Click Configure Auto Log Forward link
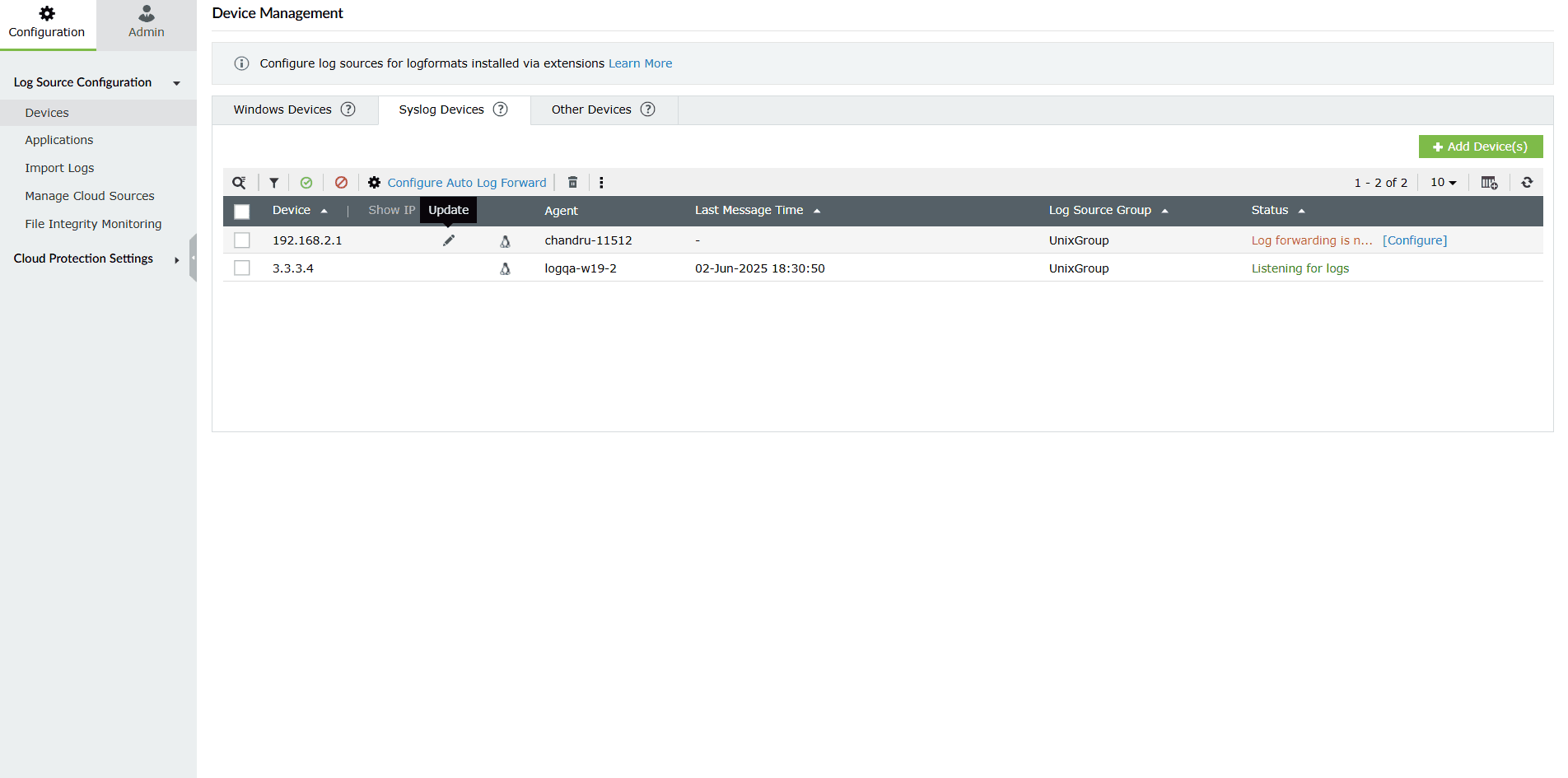The height and width of the screenshot is (778, 1568). pos(467,183)
